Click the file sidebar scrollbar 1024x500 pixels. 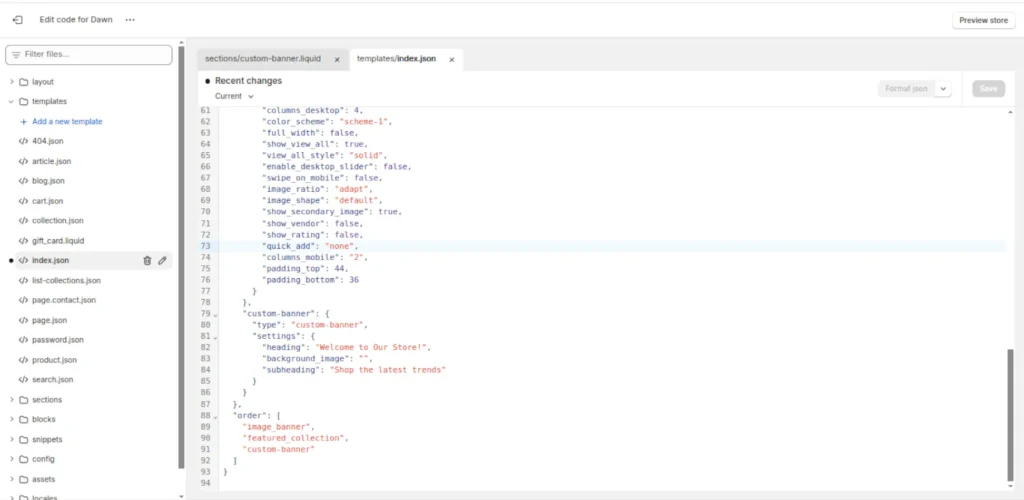pyautogui.click(x=181, y=258)
